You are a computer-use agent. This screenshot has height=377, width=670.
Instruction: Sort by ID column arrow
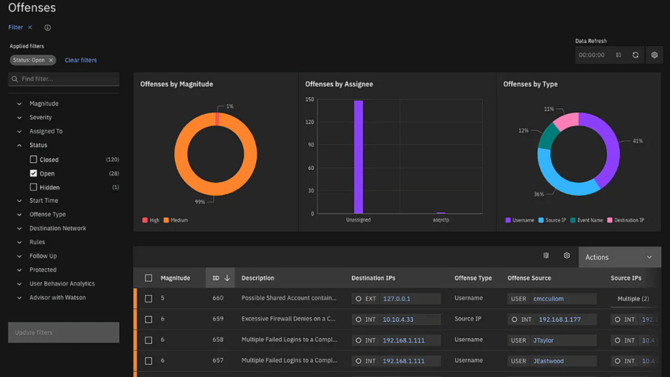click(227, 278)
